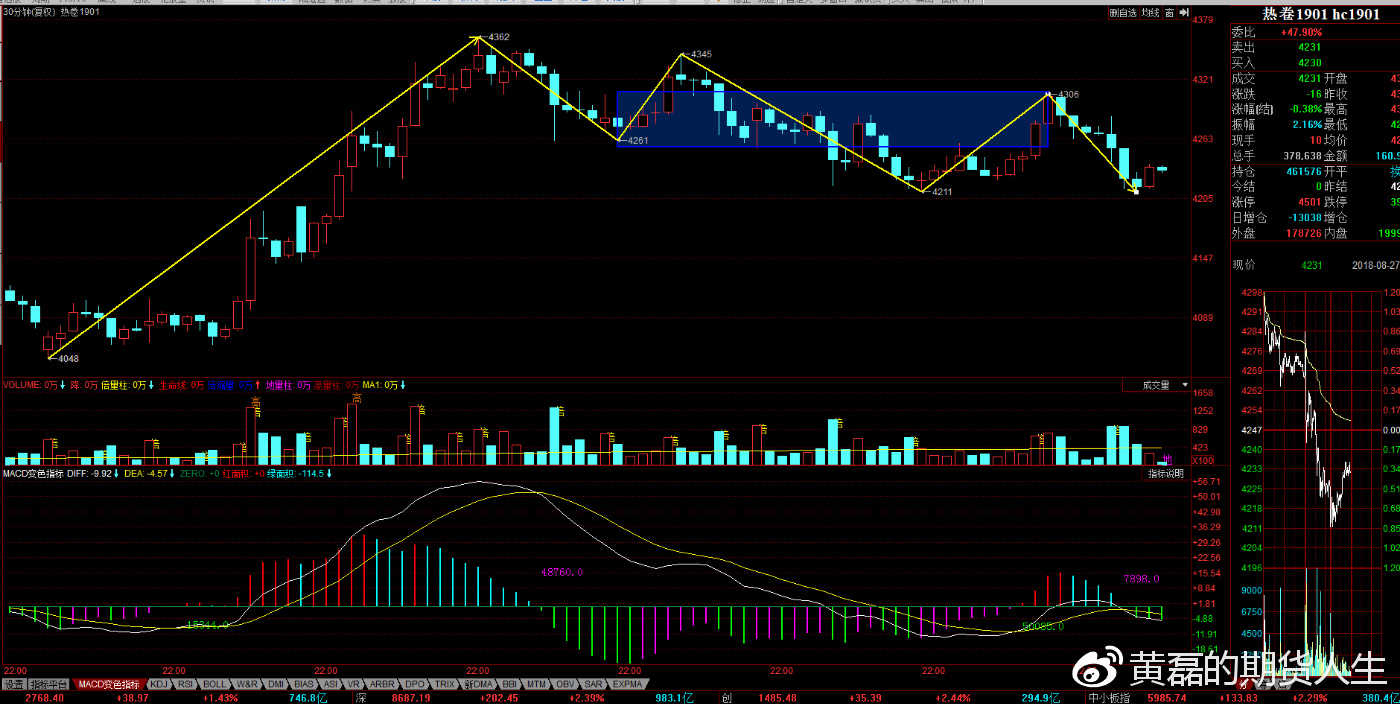Image resolution: width=1400 pixels, height=704 pixels.
Task: Click the 4379 price axis label
Action: click(1204, 20)
